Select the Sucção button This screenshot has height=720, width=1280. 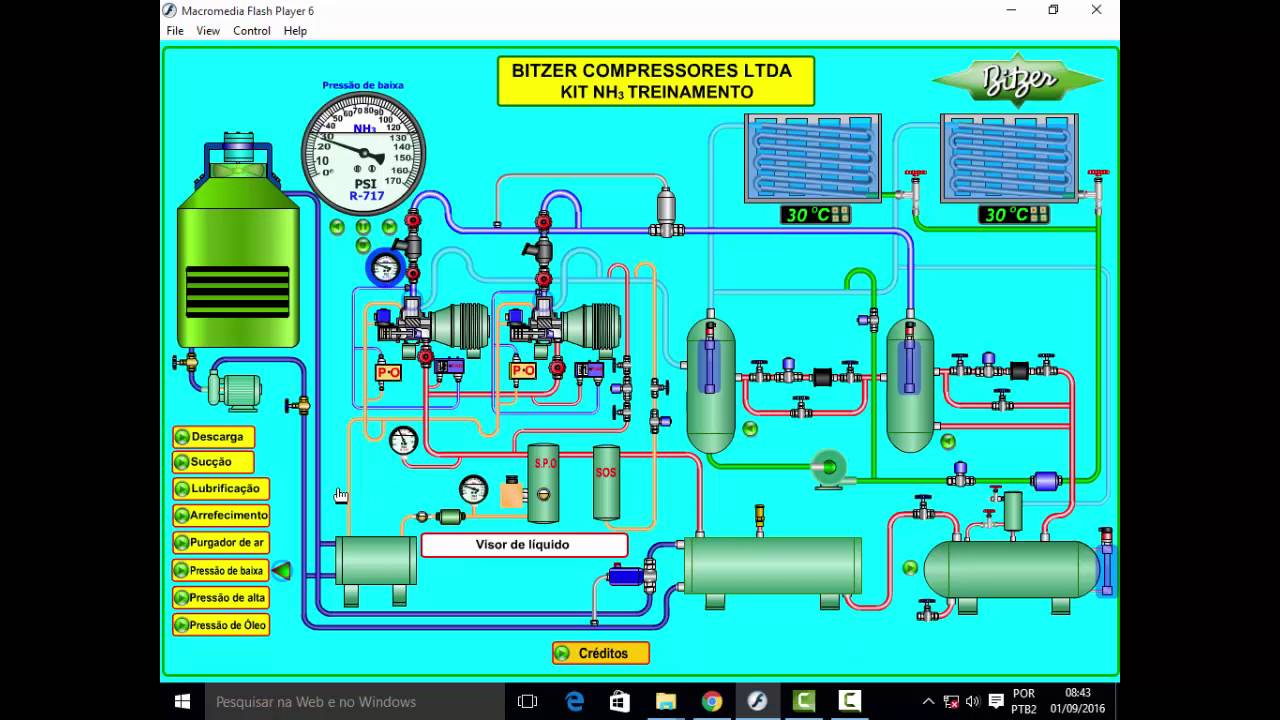click(213, 462)
